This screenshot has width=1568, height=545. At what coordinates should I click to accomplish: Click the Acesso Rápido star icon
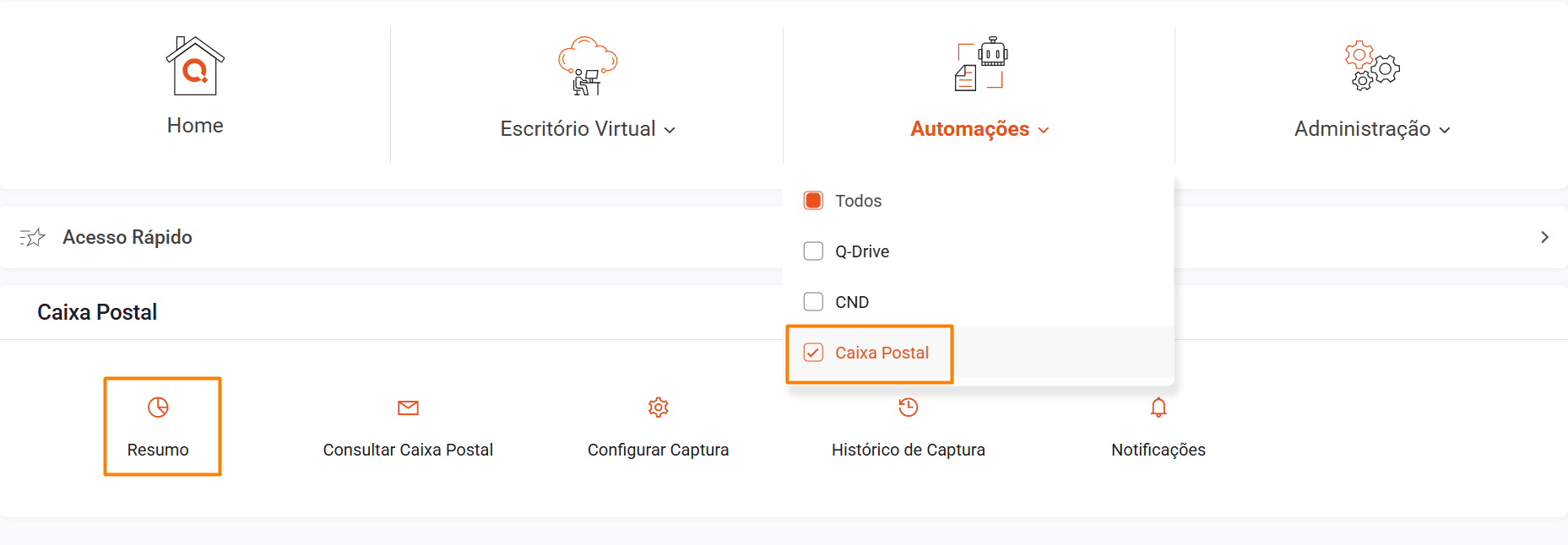(x=32, y=238)
